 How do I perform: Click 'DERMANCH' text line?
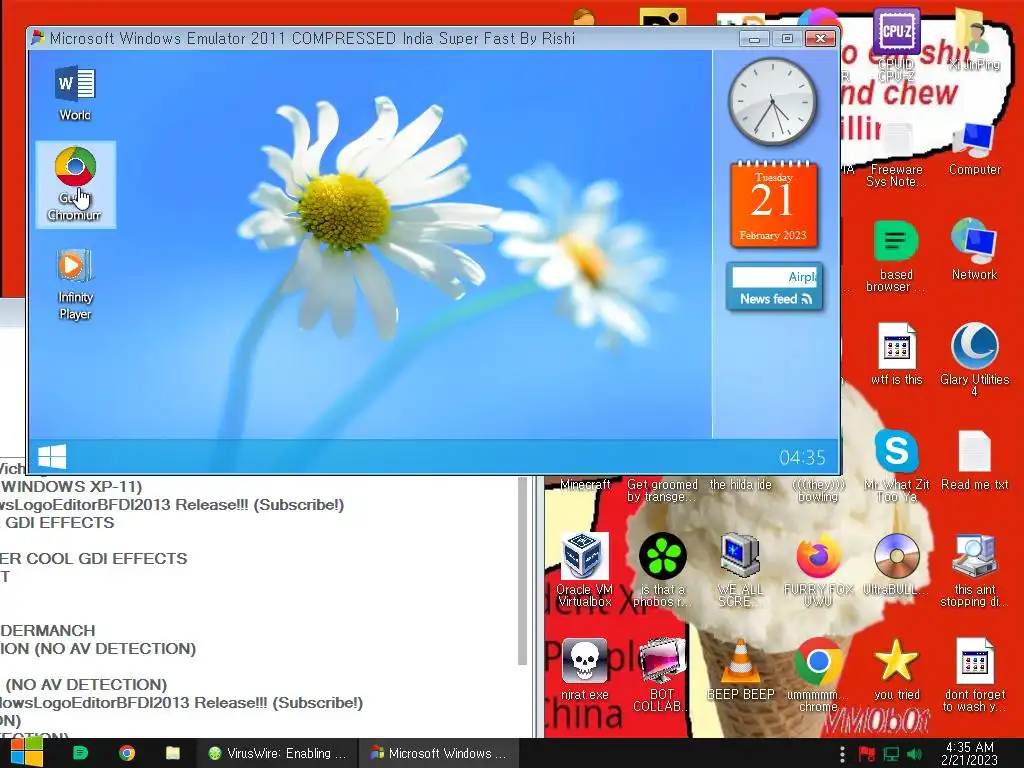point(48,630)
